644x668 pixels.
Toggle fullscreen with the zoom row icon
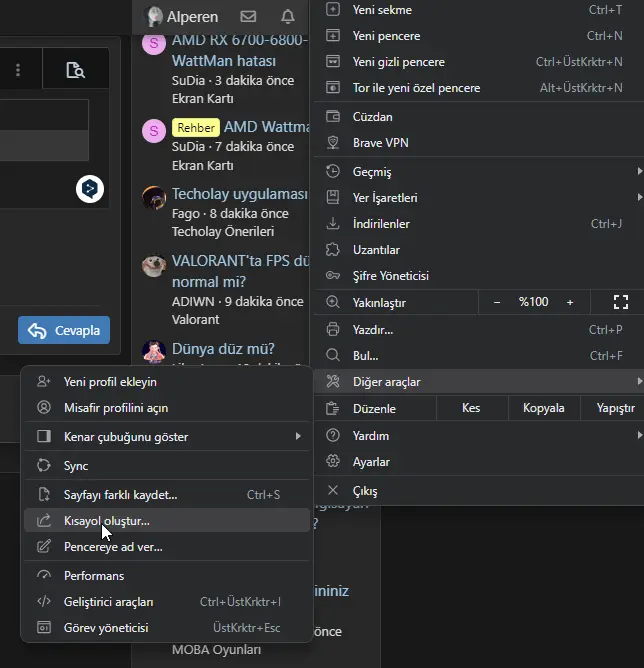click(621, 302)
